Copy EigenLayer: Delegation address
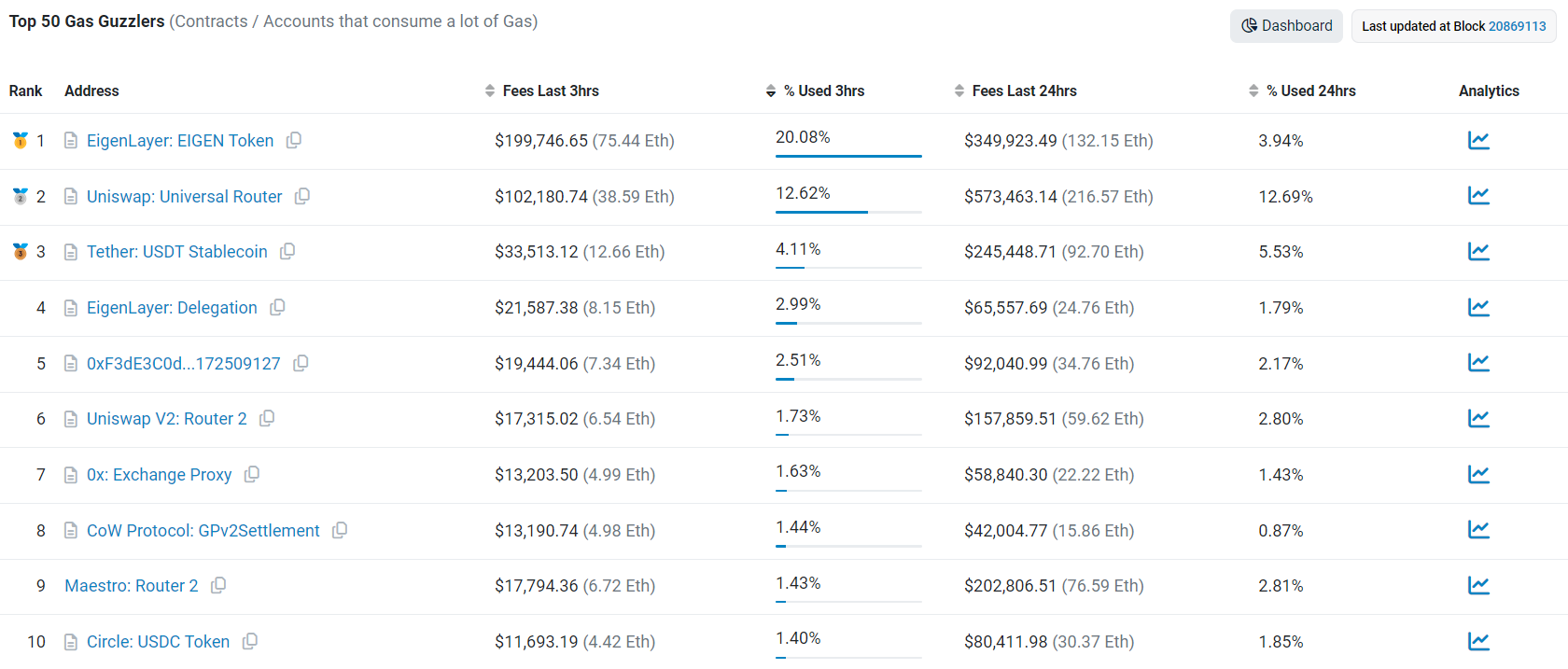 277,307
